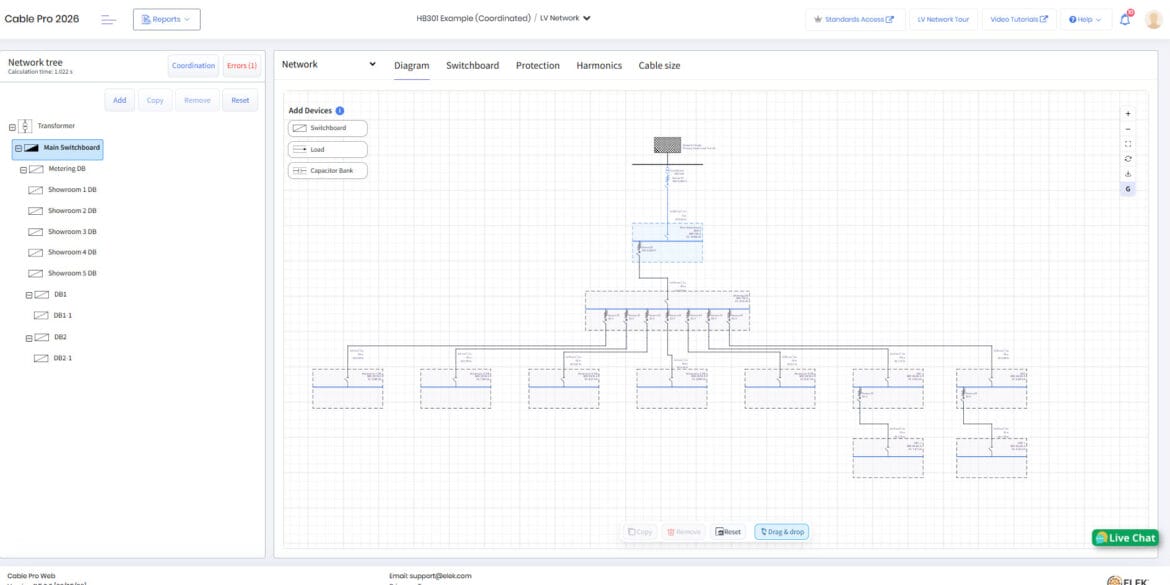This screenshot has width=1170, height=585.
Task: Click Reset in the network tree toolbar
Action: point(240,100)
